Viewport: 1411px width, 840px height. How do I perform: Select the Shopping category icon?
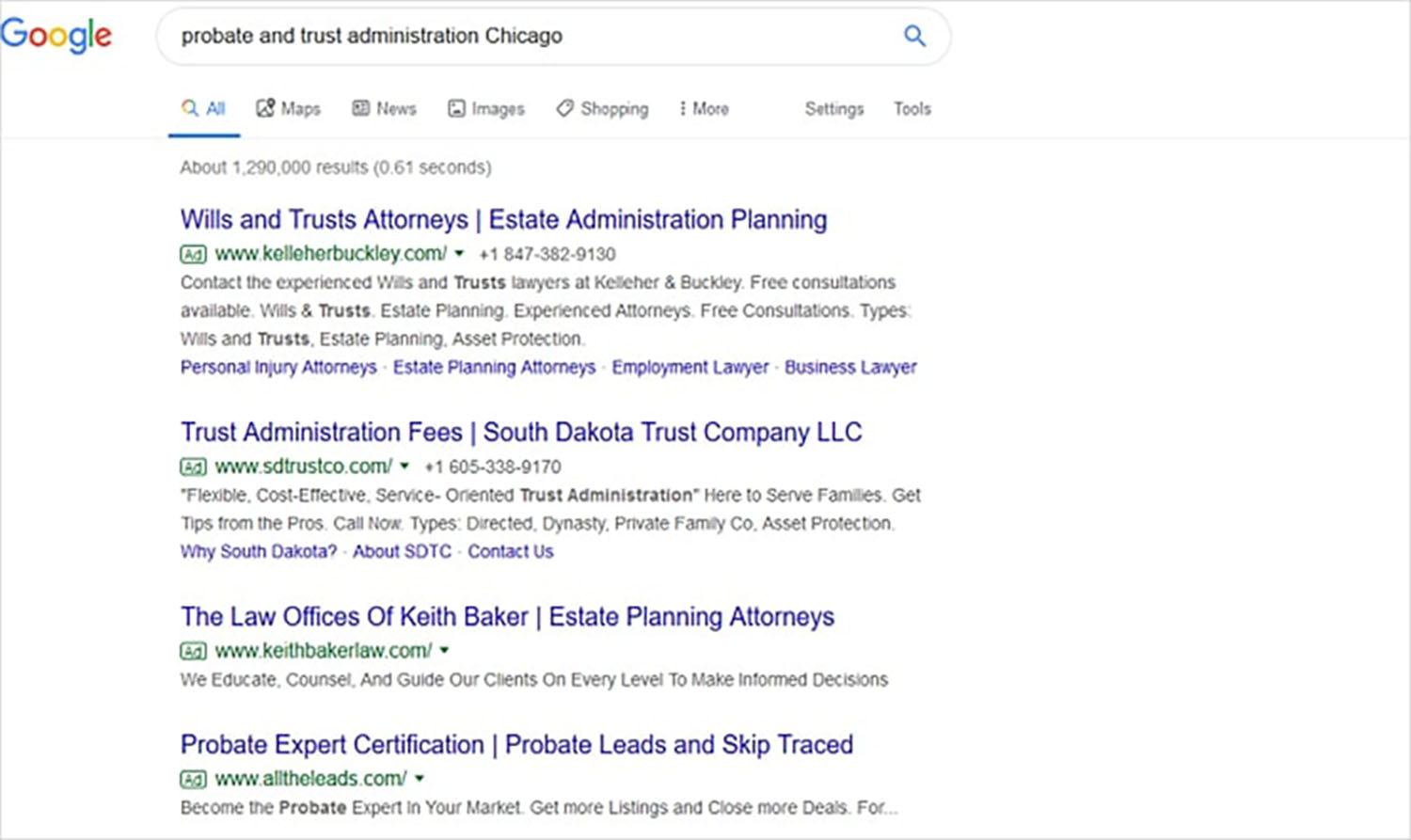[x=564, y=108]
